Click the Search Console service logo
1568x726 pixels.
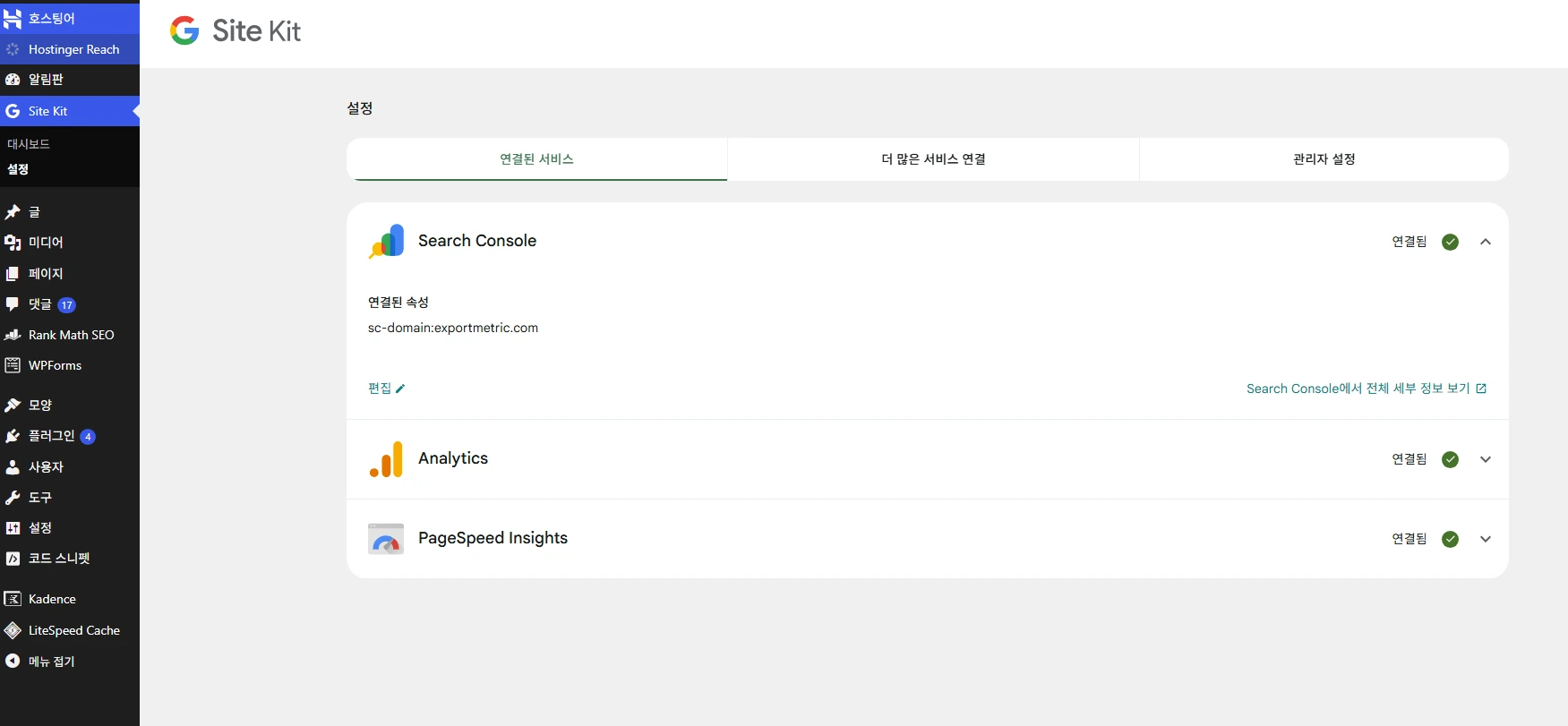coord(386,242)
